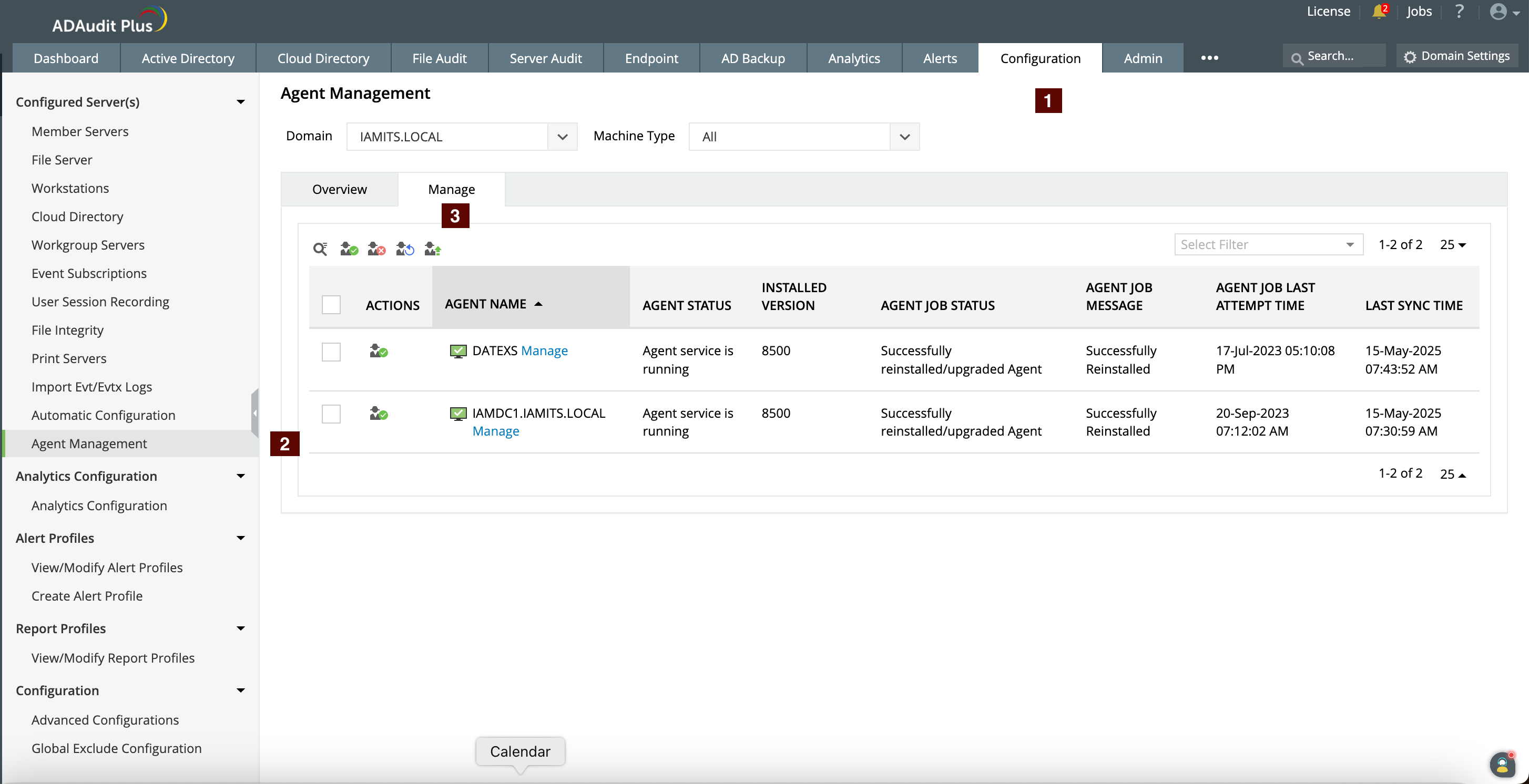Check the DATEXS agent row checkbox
Viewport: 1529px width, 784px height.
point(331,352)
